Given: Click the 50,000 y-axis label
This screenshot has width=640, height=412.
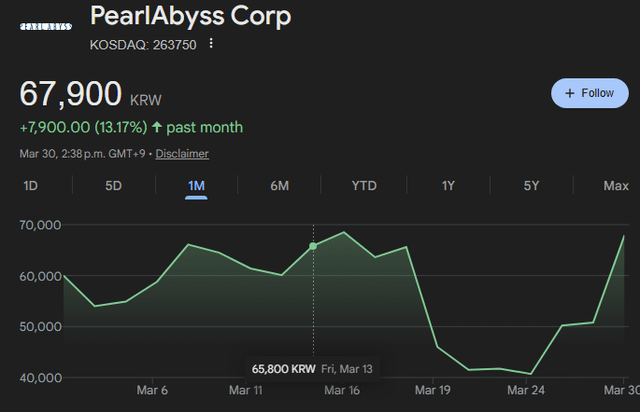Looking at the screenshot, I should [x=40, y=327].
